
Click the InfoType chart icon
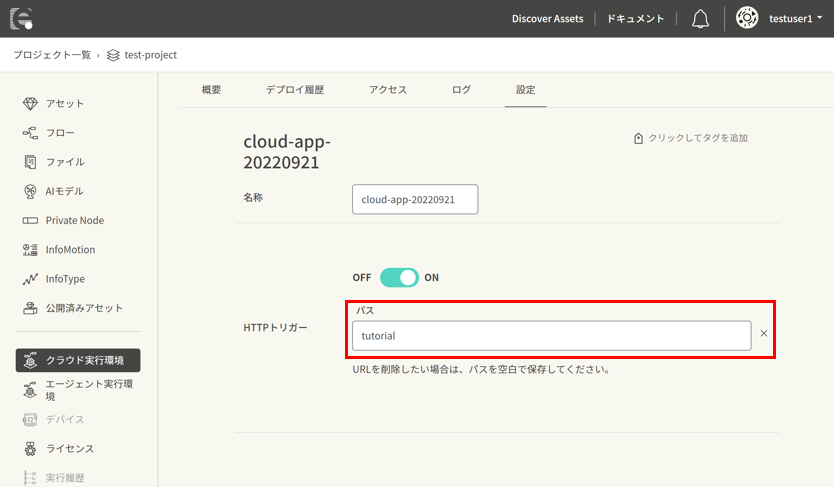[x=30, y=279]
